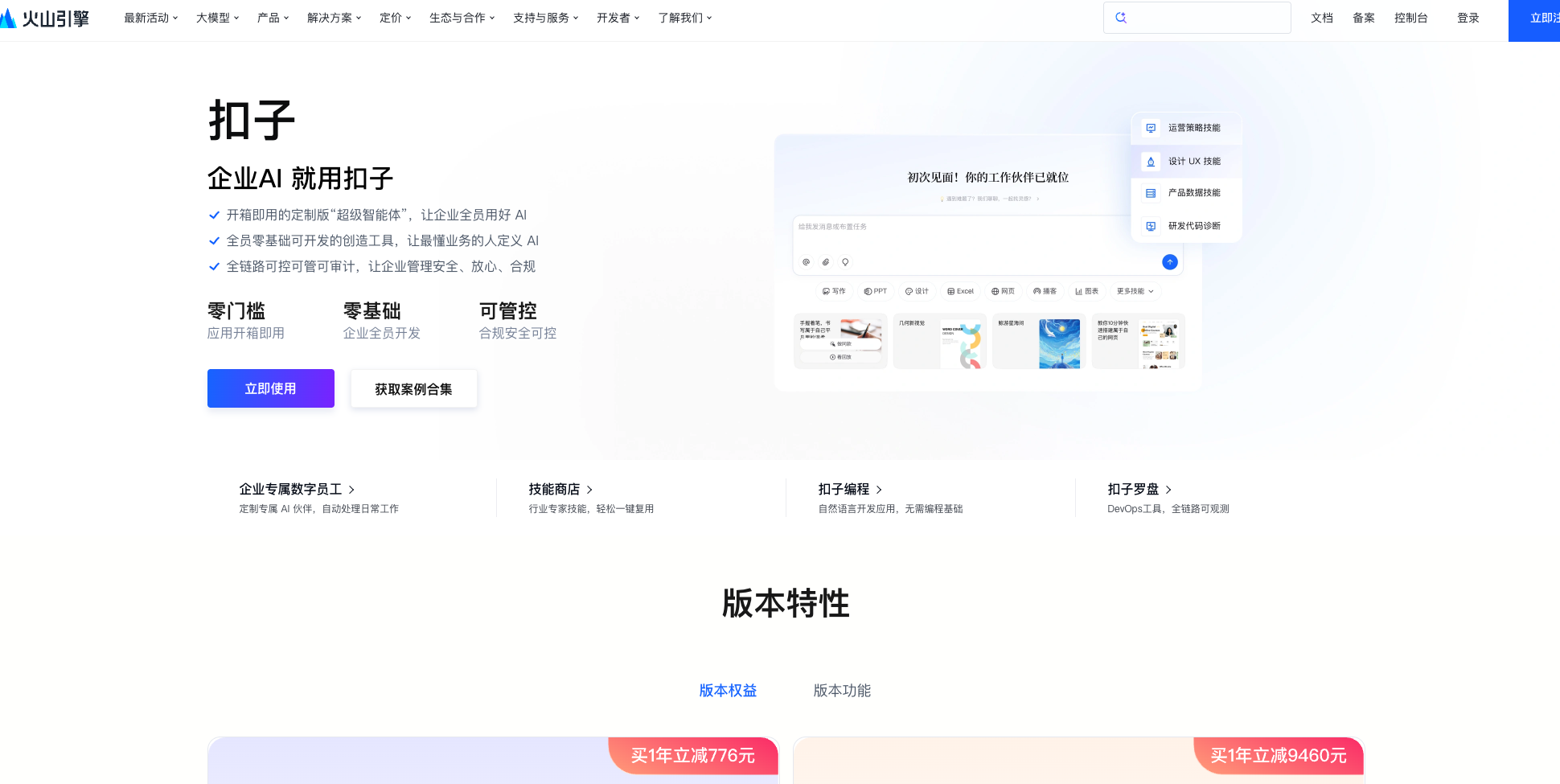Click the 产品数据技能 label text
Screen dimensions: 1560x784
click(x=1194, y=193)
